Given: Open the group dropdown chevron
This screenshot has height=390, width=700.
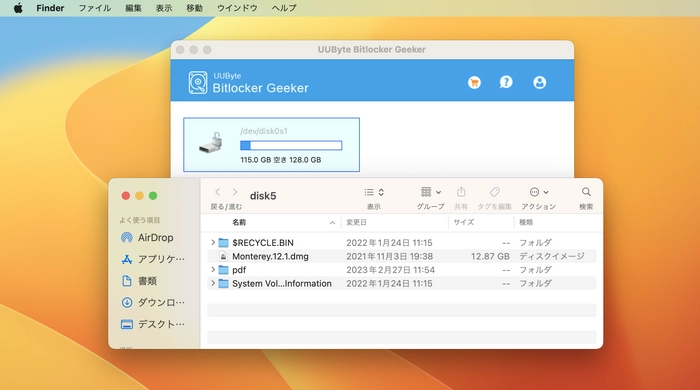Looking at the screenshot, I should tap(438, 192).
